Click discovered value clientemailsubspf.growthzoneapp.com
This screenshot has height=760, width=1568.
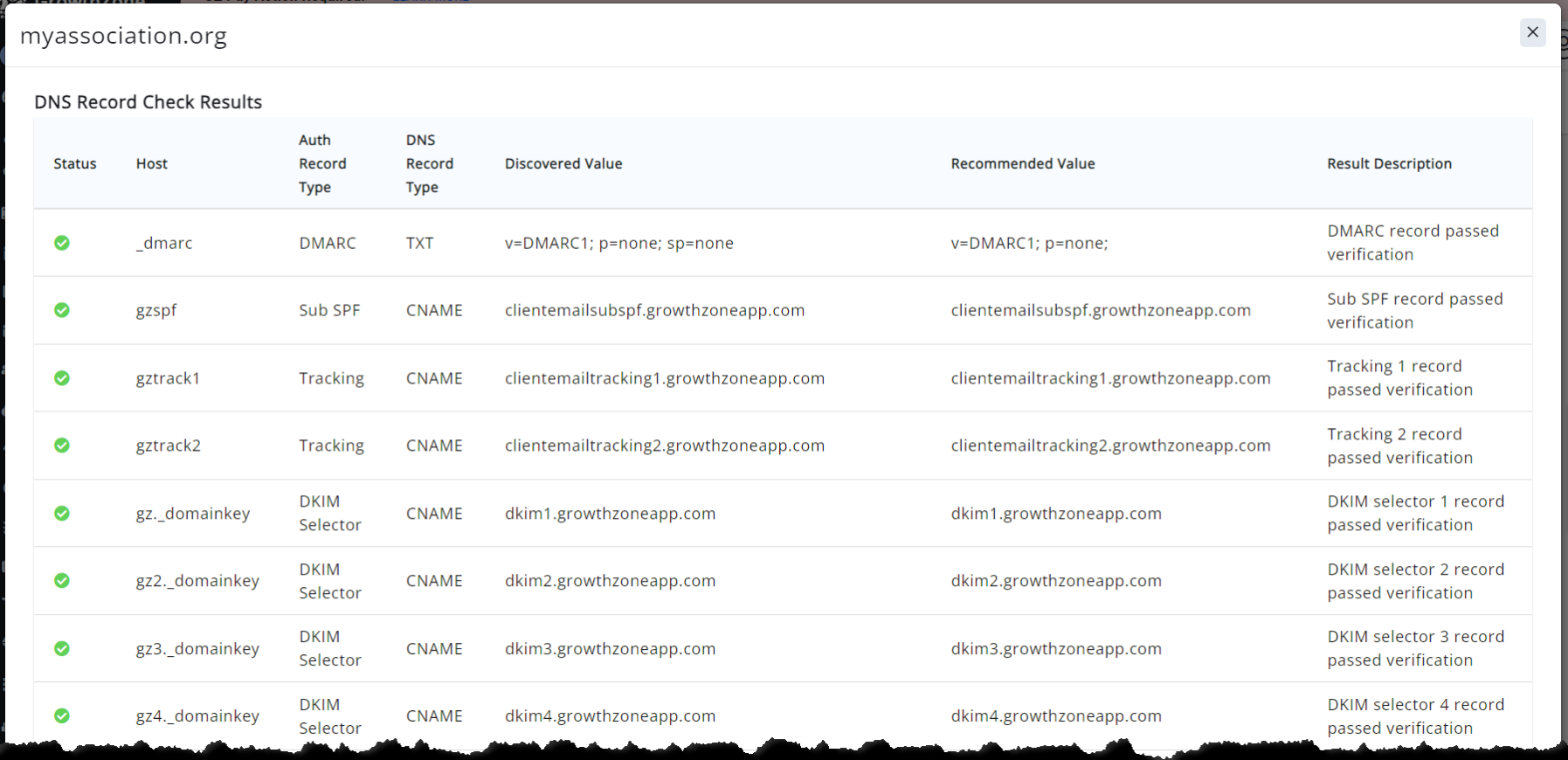654,310
